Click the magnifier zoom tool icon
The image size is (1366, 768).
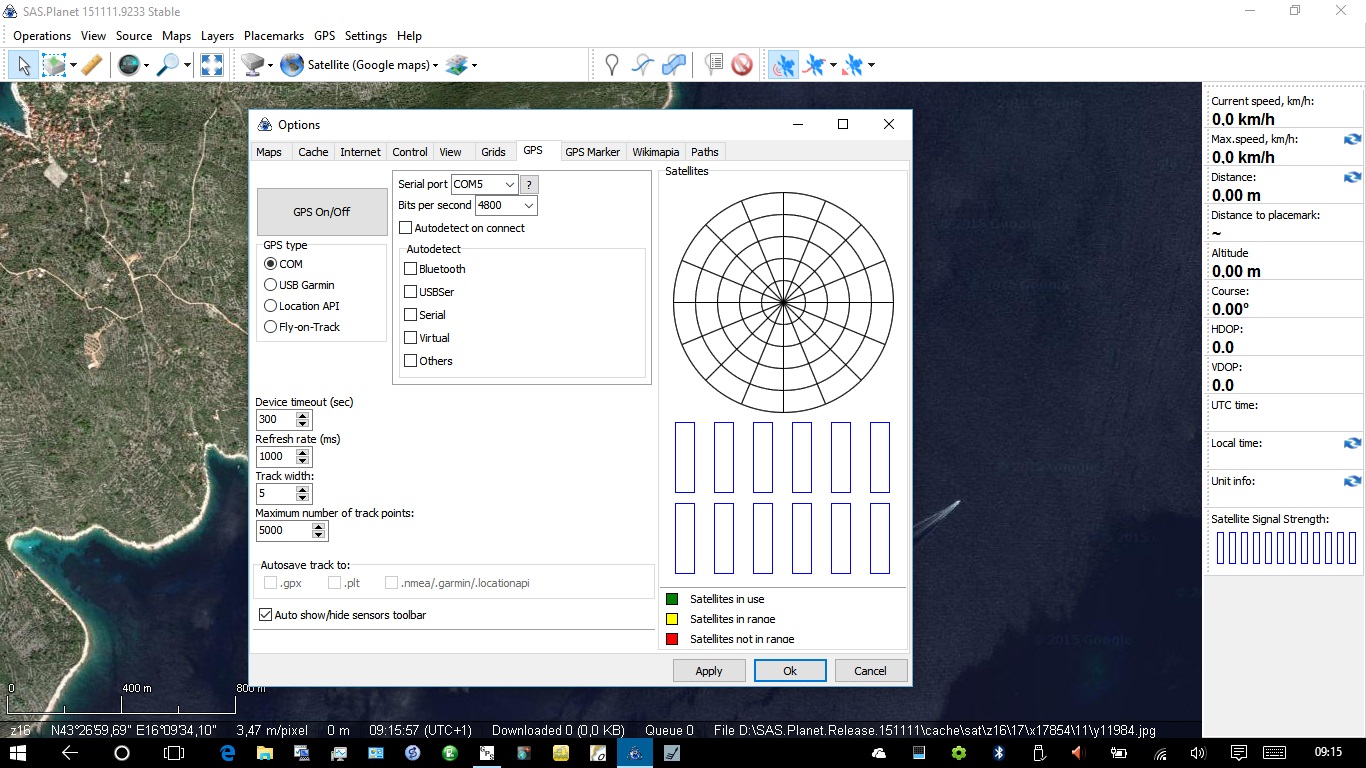(x=168, y=65)
